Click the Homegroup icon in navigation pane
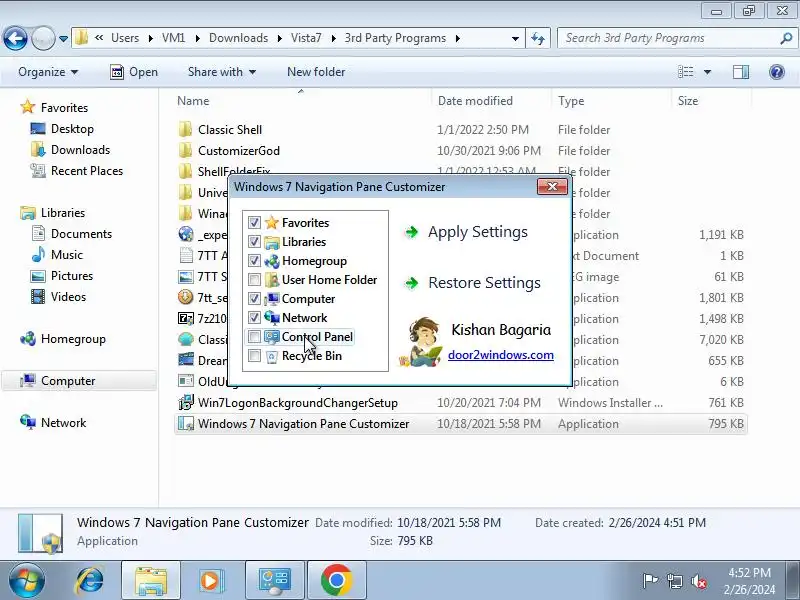The image size is (800, 600). click(x=28, y=339)
